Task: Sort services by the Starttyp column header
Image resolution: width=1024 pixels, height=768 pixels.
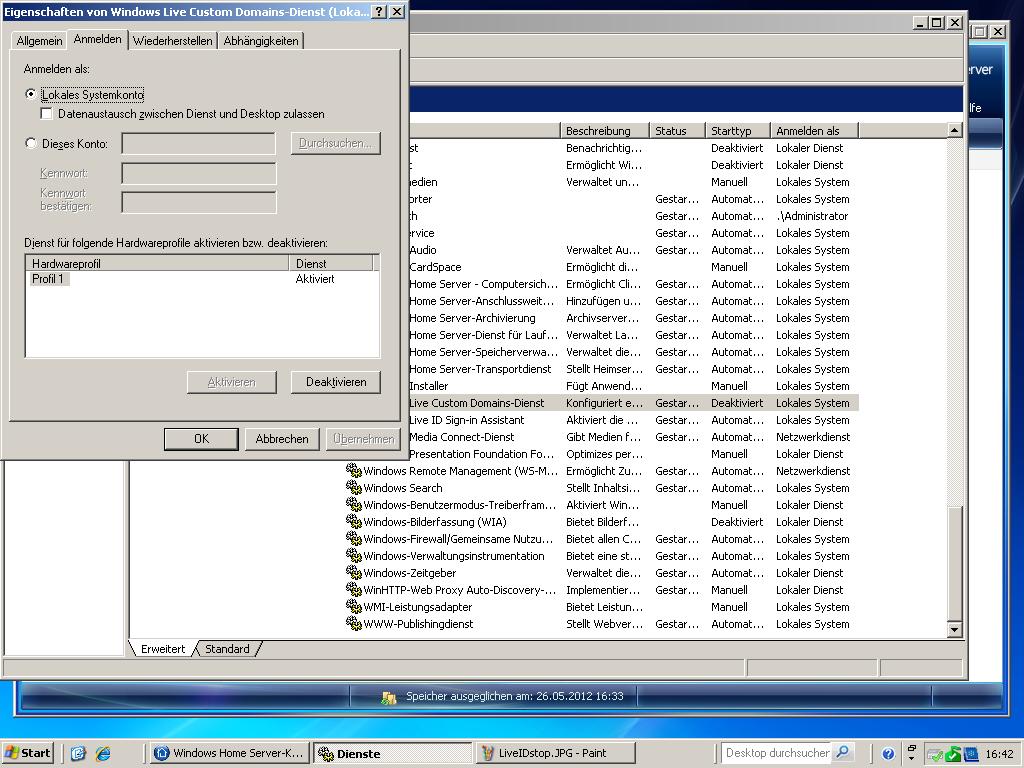Action: [738, 131]
